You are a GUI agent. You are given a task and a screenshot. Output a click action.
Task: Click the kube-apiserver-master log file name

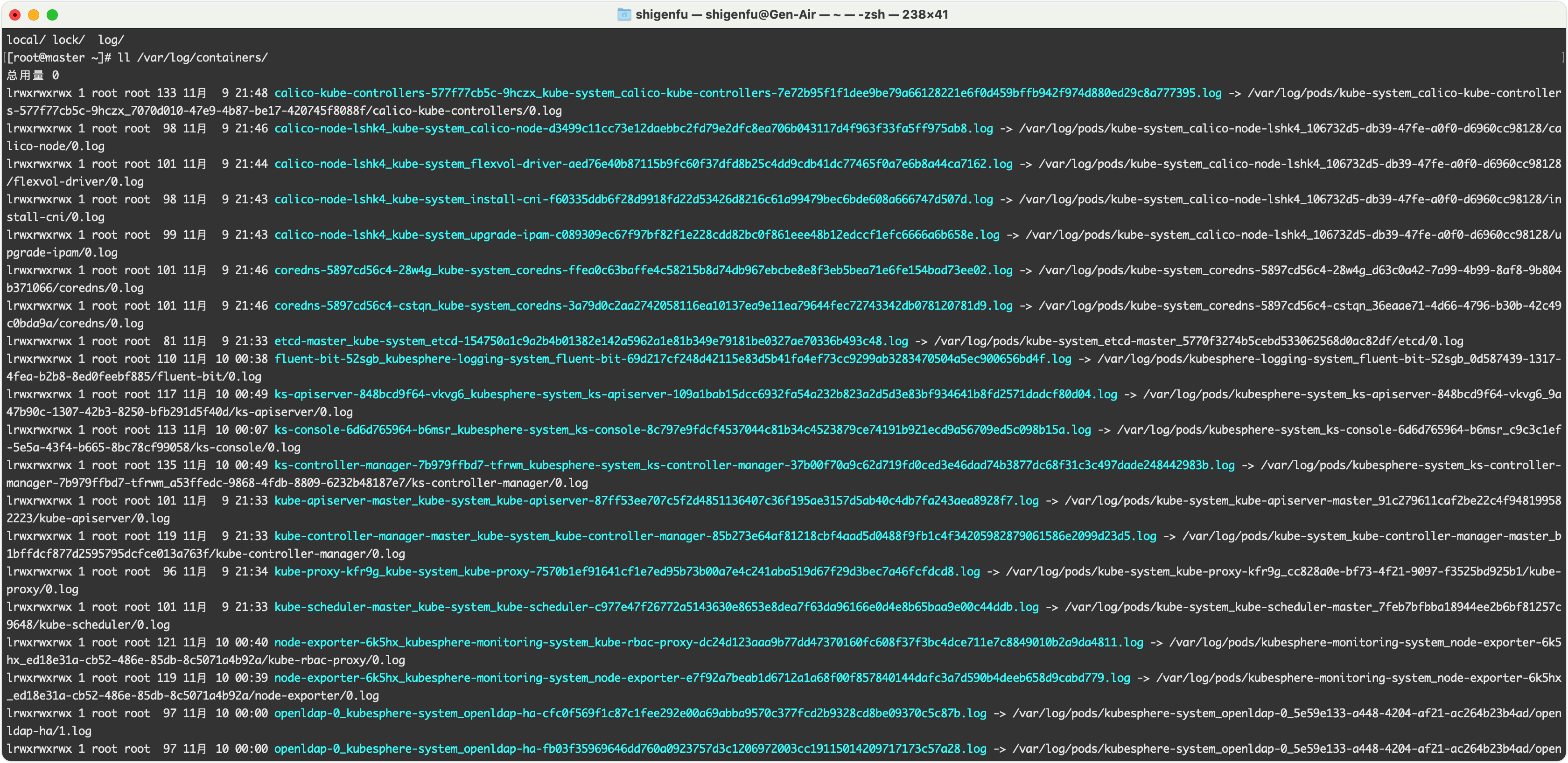(x=656, y=501)
